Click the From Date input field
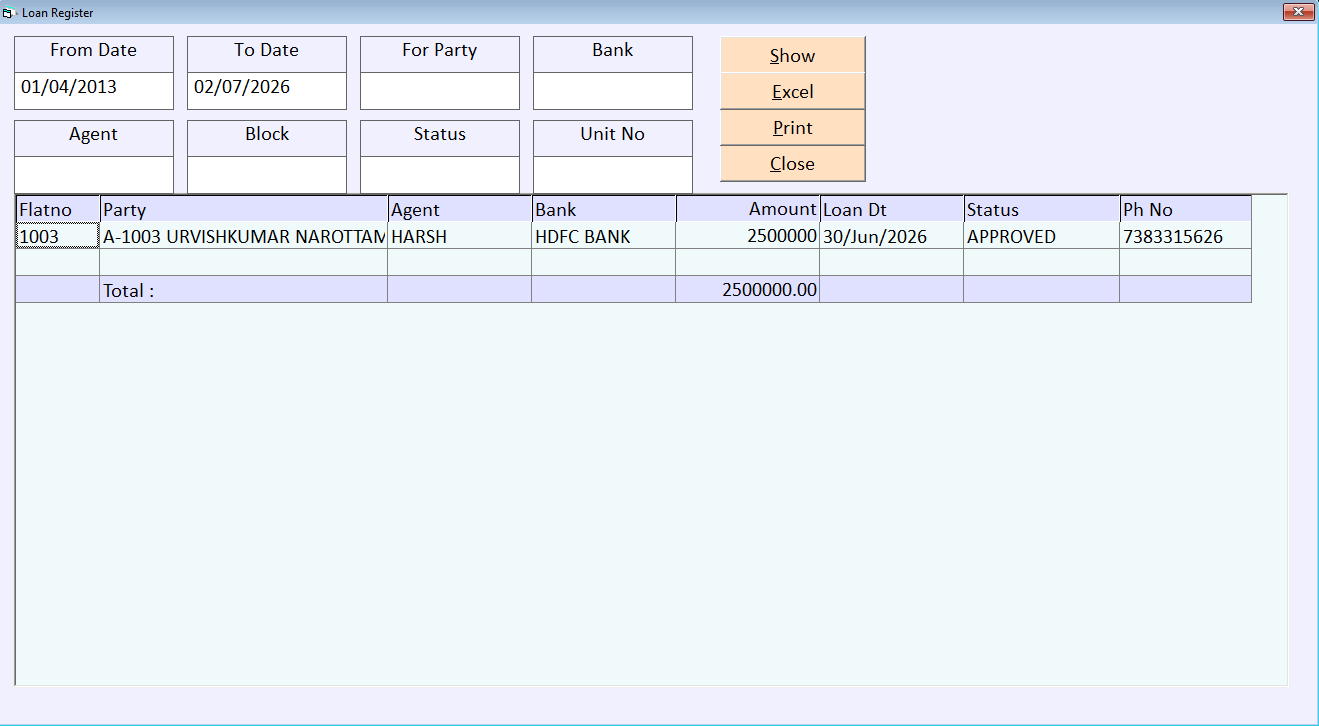Image resolution: width=1319 pixels, height=726 pixels. point(94,91)
